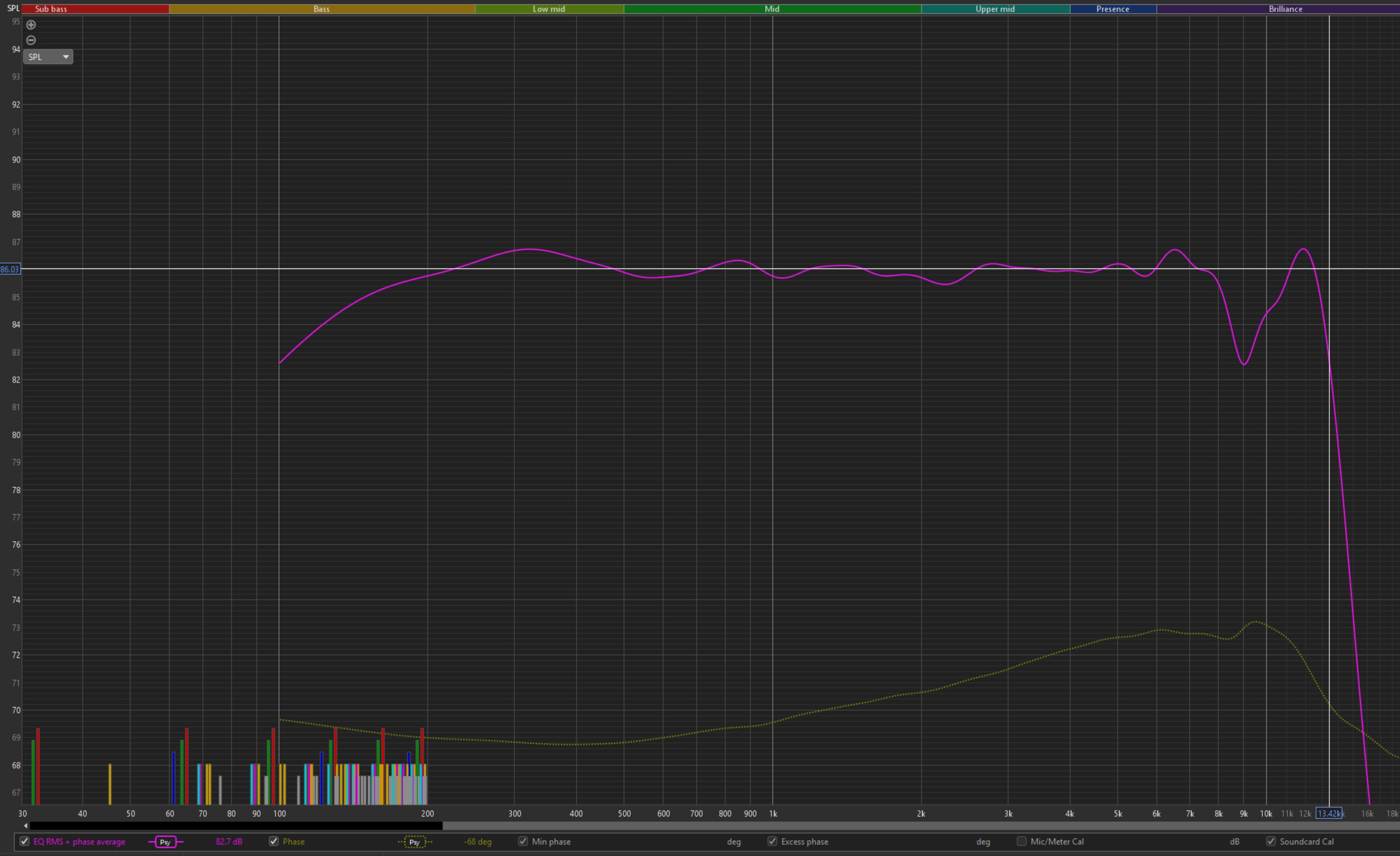
Task: Click the 18k frequency axis label
Action: pyautogui.click(x=1392, y=813)
